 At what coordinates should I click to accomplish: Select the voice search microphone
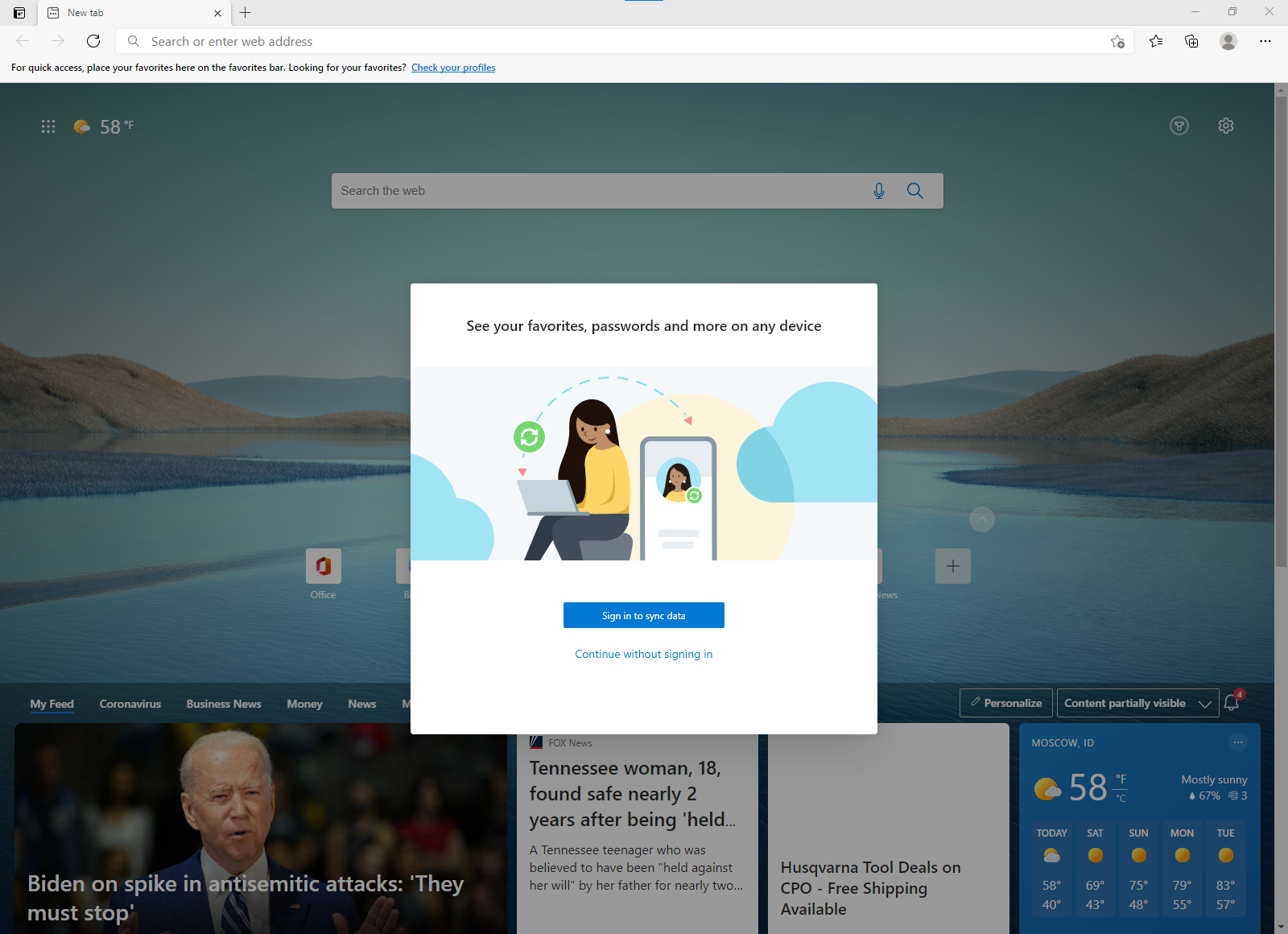pos(878,191)
